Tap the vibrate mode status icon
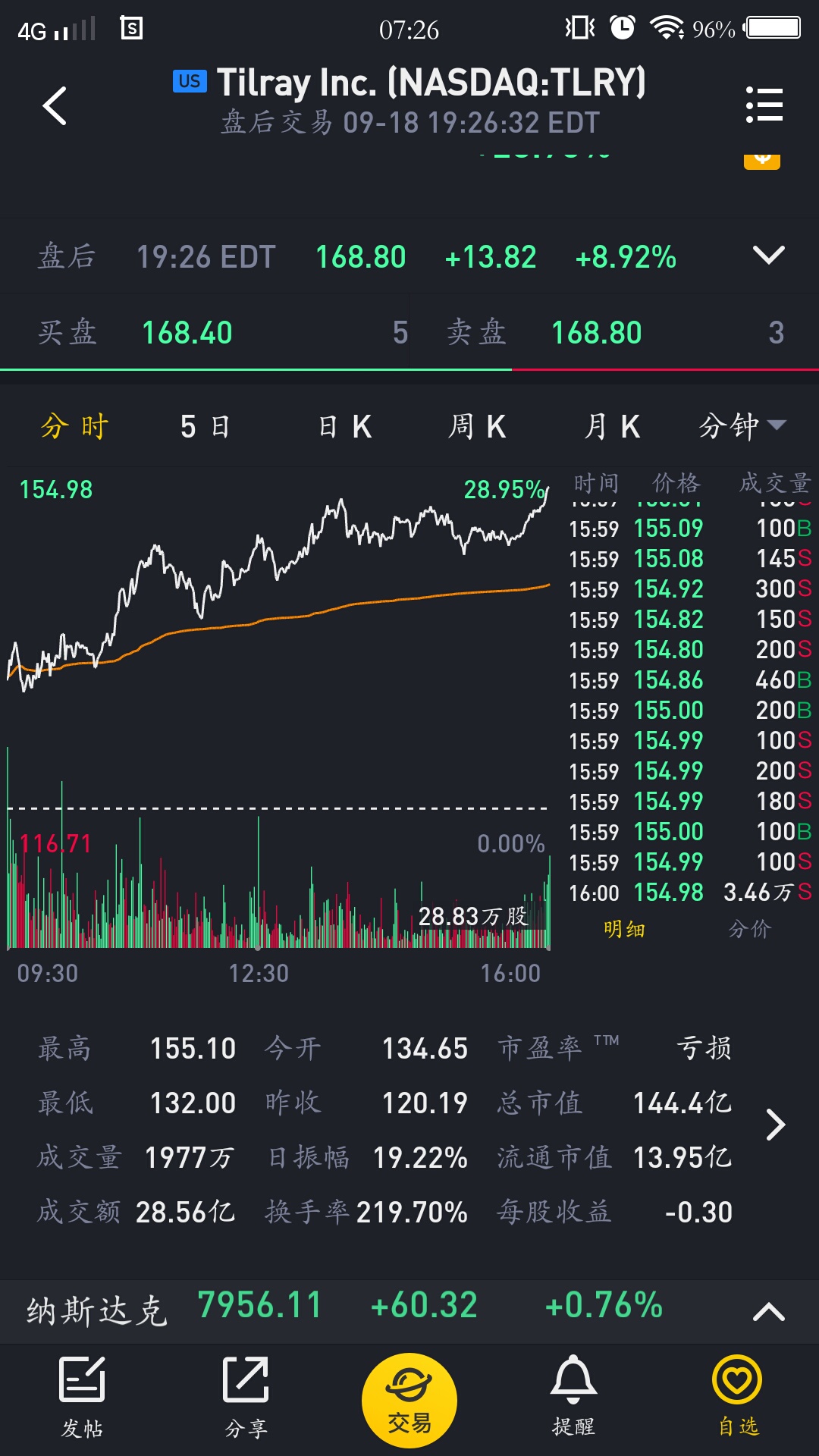This screenshot has height=1456, width=819. 580,28
